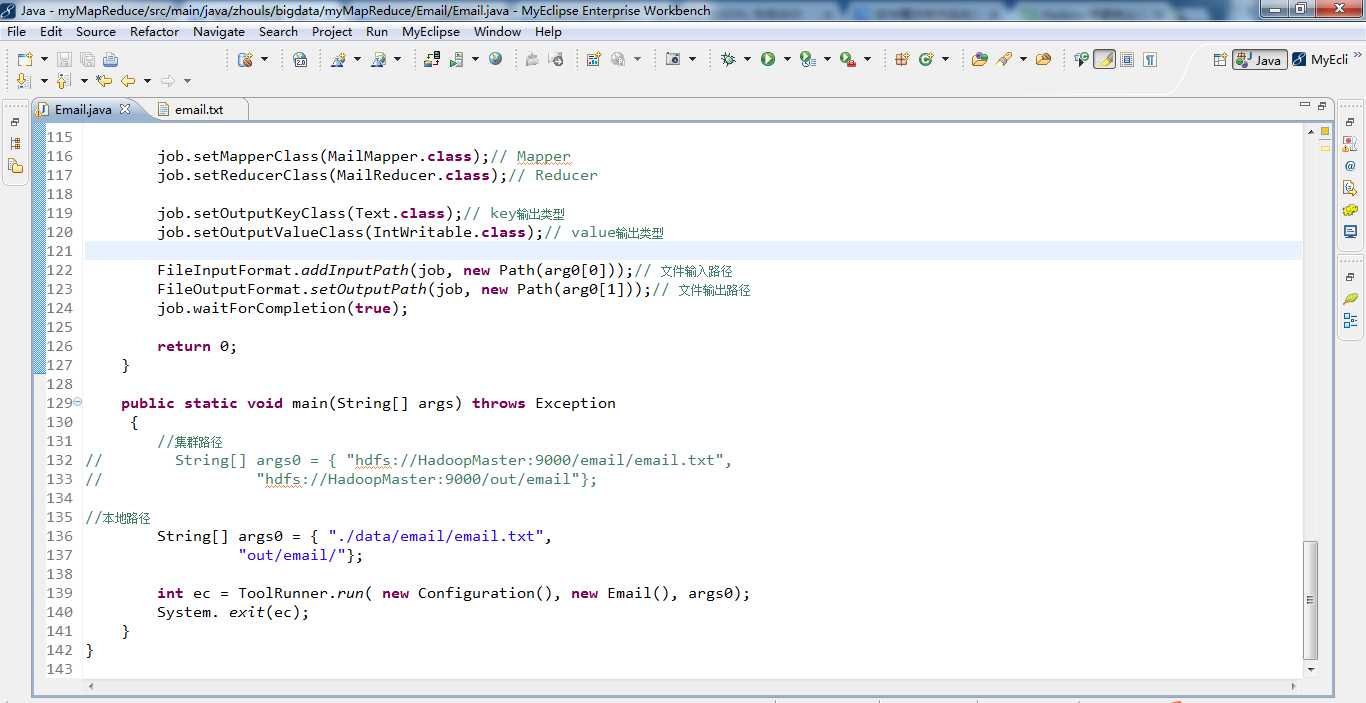Toggle Show Whitespace Characters pilcrow button
The width and height of the screenshot is (1366, 703).
(x=1150, y=59)
